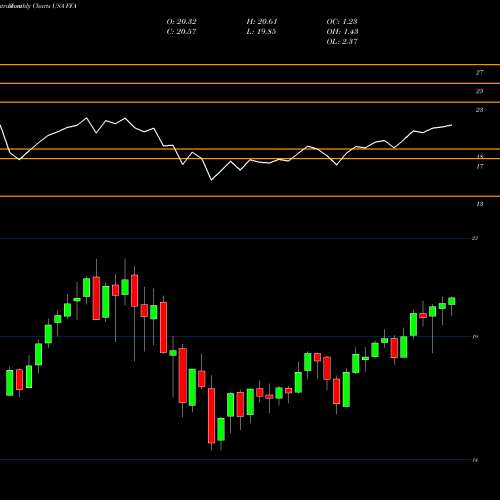
Task: Click the candlestick panel axis label 22
Action: point(475,238)
